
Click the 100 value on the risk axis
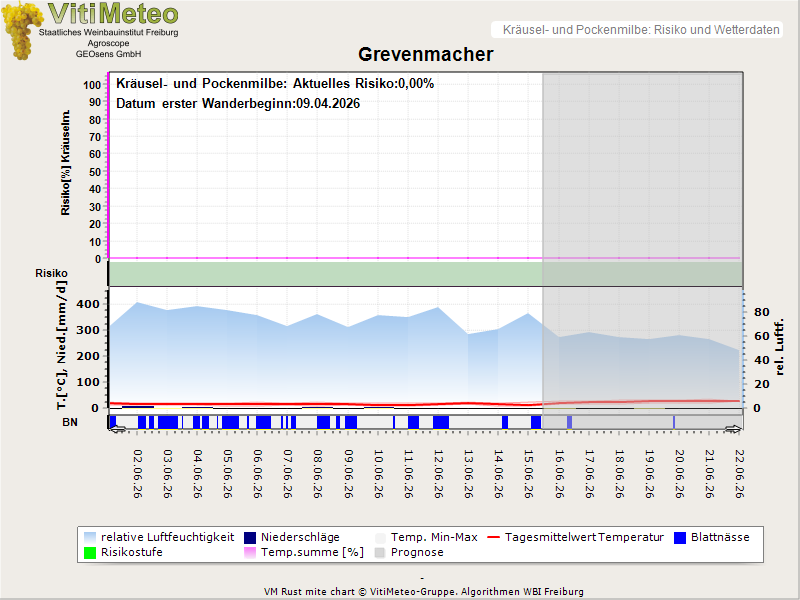[92, 85]
